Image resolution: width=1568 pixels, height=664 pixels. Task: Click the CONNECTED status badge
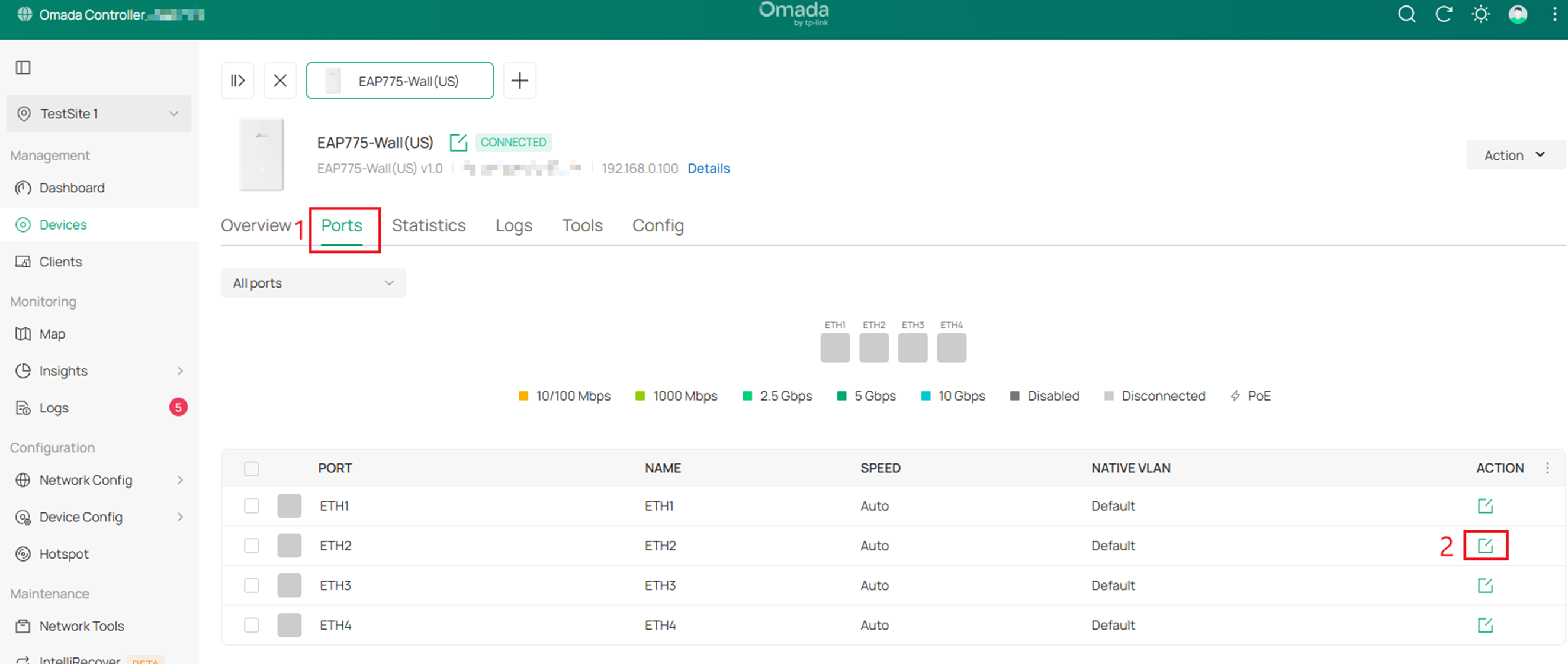pos(513,143)
